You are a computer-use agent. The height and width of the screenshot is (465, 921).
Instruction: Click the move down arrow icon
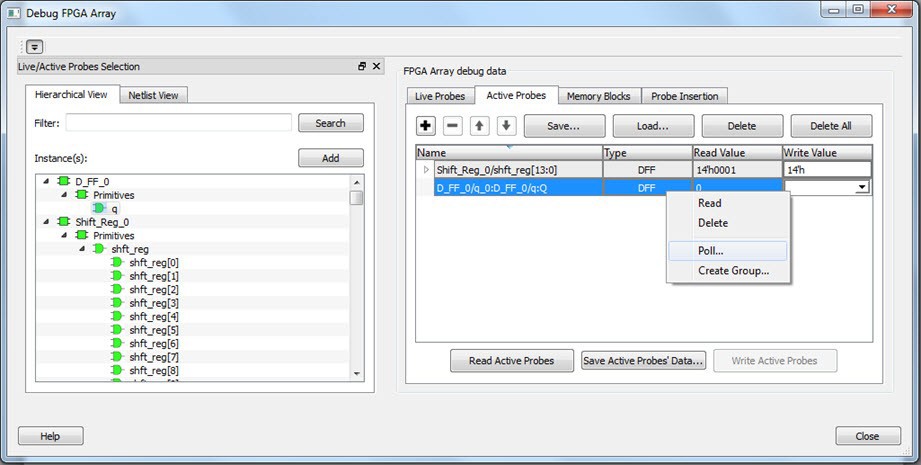coord(506,126)
